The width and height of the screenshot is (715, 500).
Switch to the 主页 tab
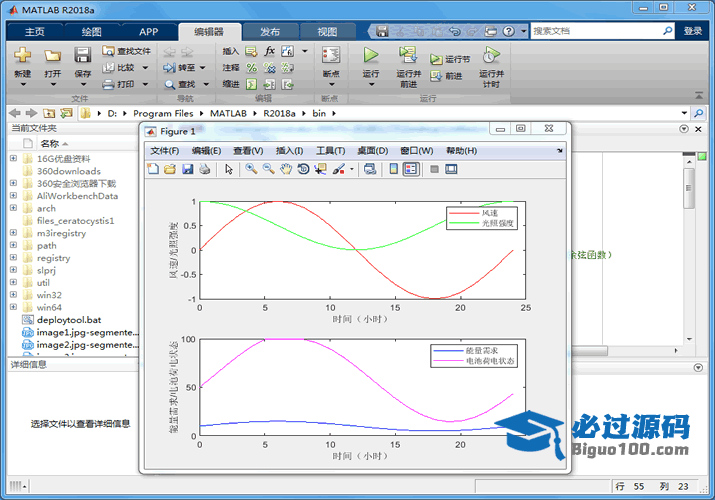(35, 31)
